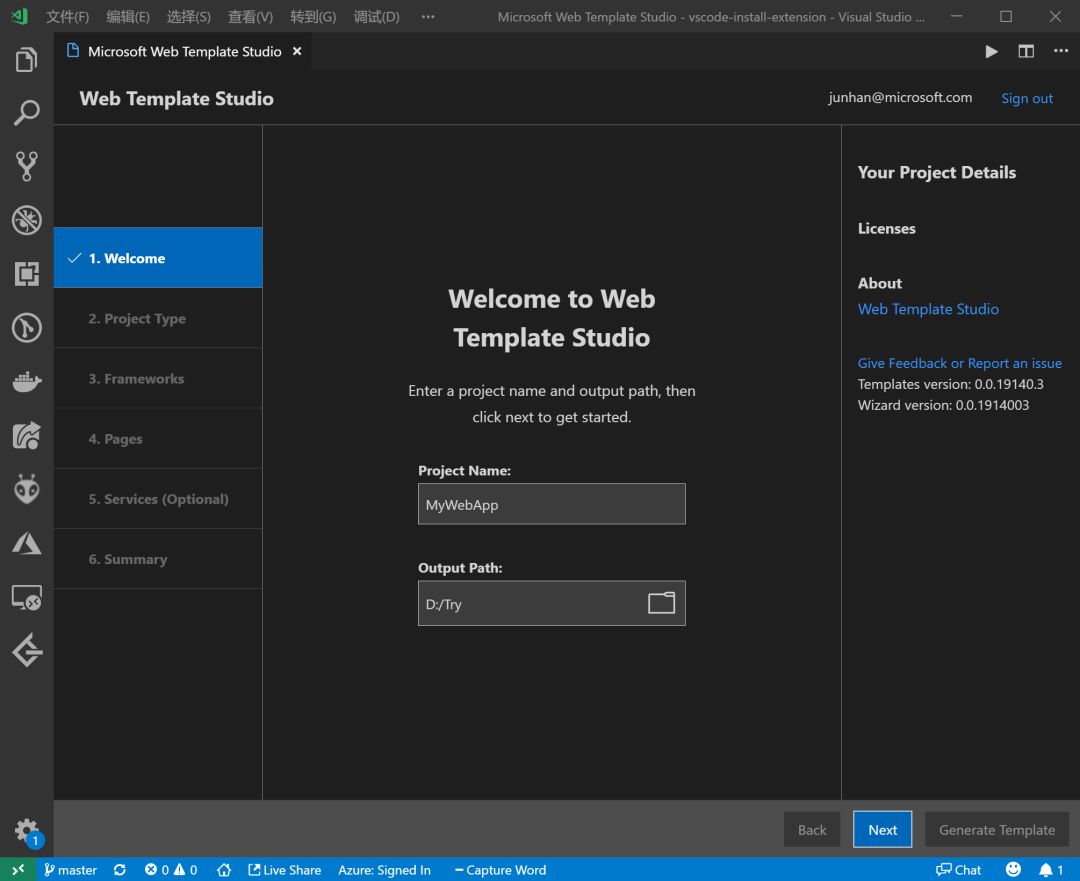Screen dimensions: 1080x881
Task: Go to step 6. Summary
Action: click(158, 559)
